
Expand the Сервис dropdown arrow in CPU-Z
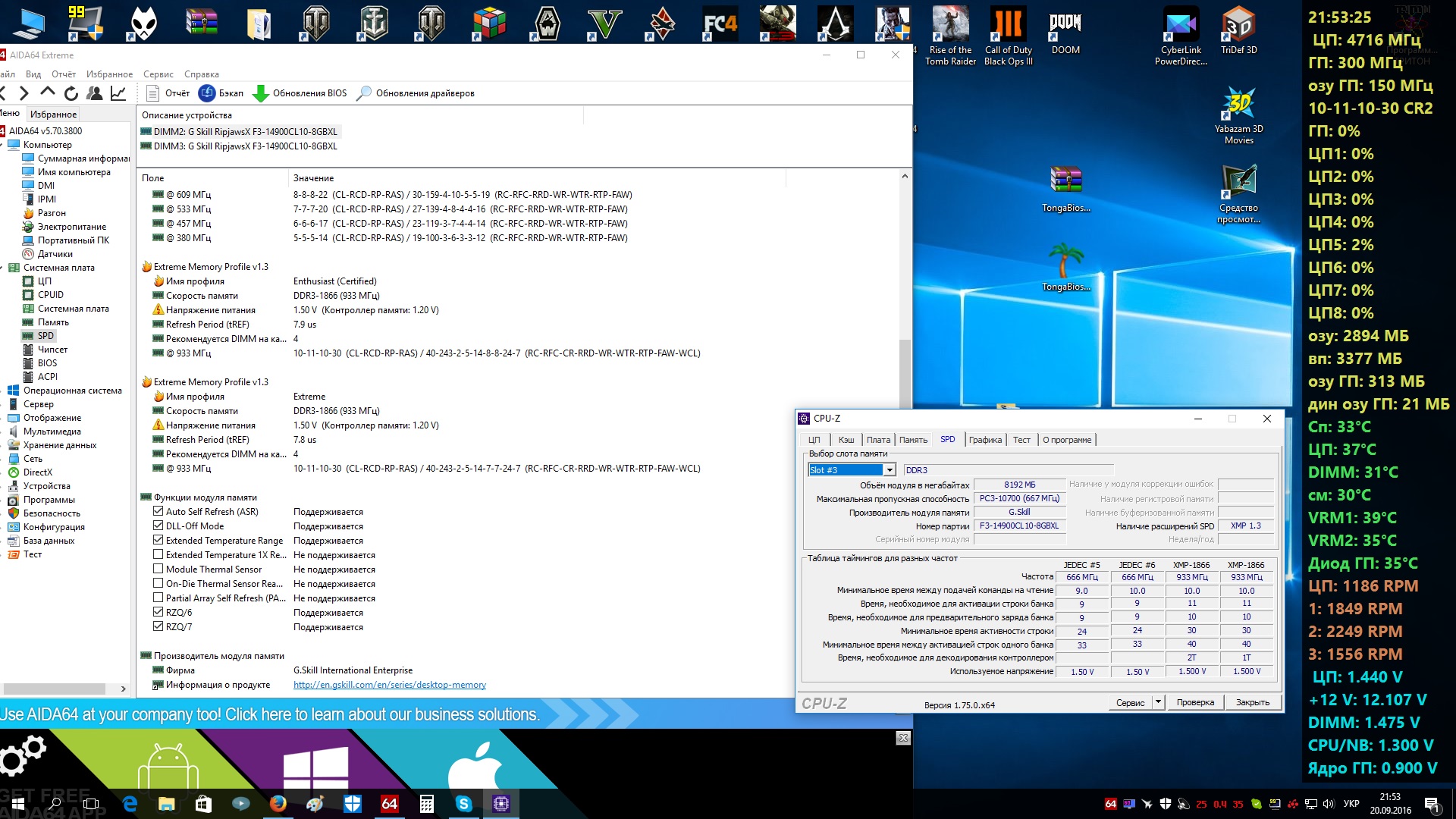1158,702
